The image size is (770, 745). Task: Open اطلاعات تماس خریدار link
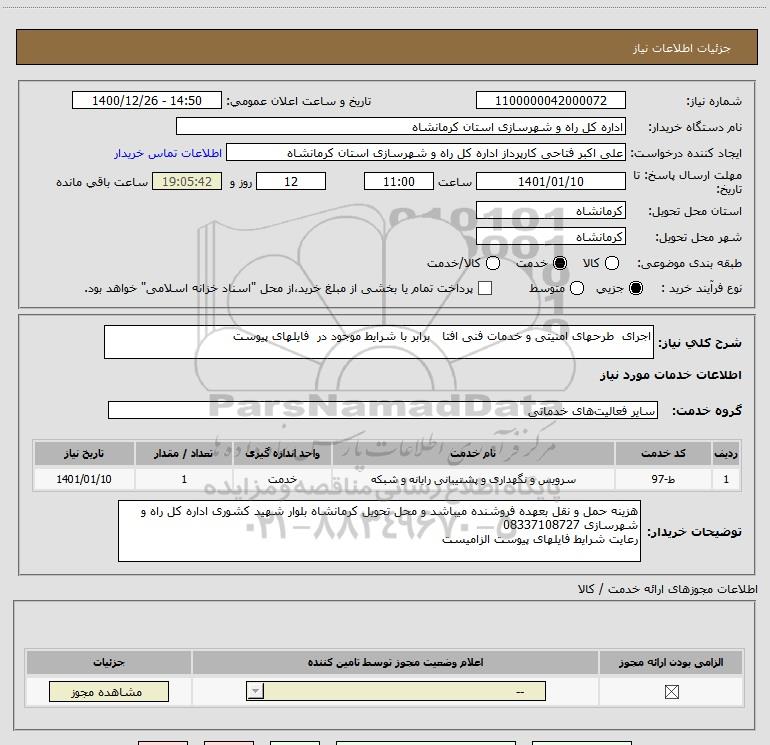(x=168, y=153)
